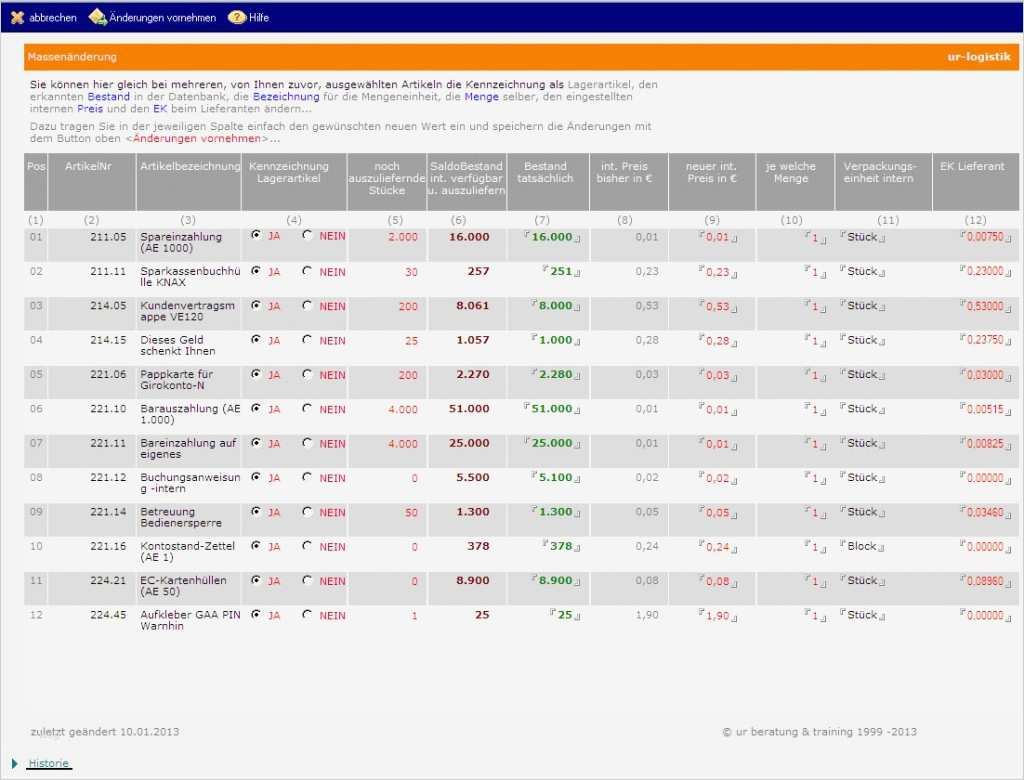The width and height of the screenshot is (1024, 780).
Task: Click article name EC-Kartenhüllen (AE 50)
Action: tap(184, 586)
